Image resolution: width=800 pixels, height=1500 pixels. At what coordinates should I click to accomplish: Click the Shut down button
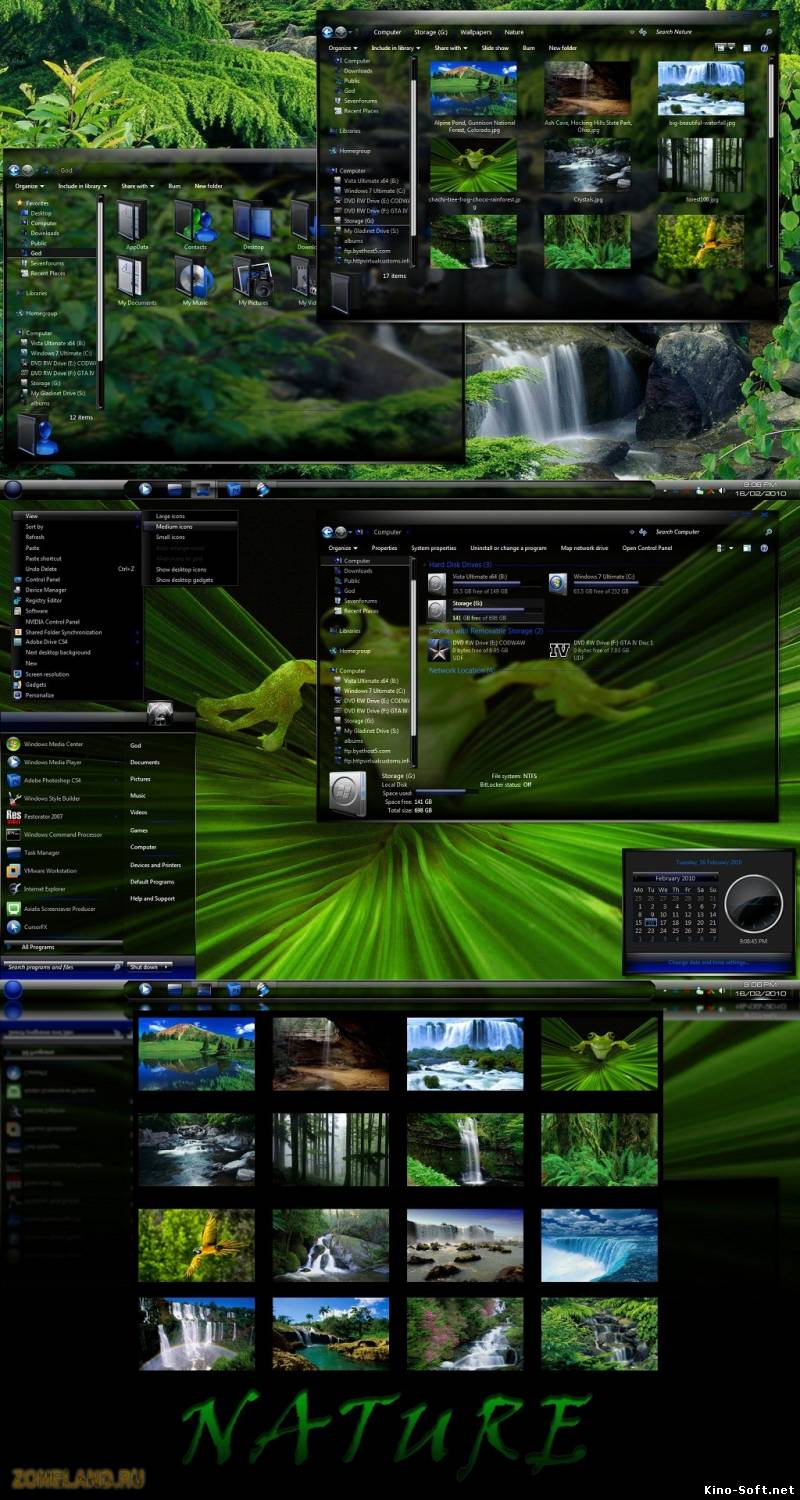tap(143, 967)
